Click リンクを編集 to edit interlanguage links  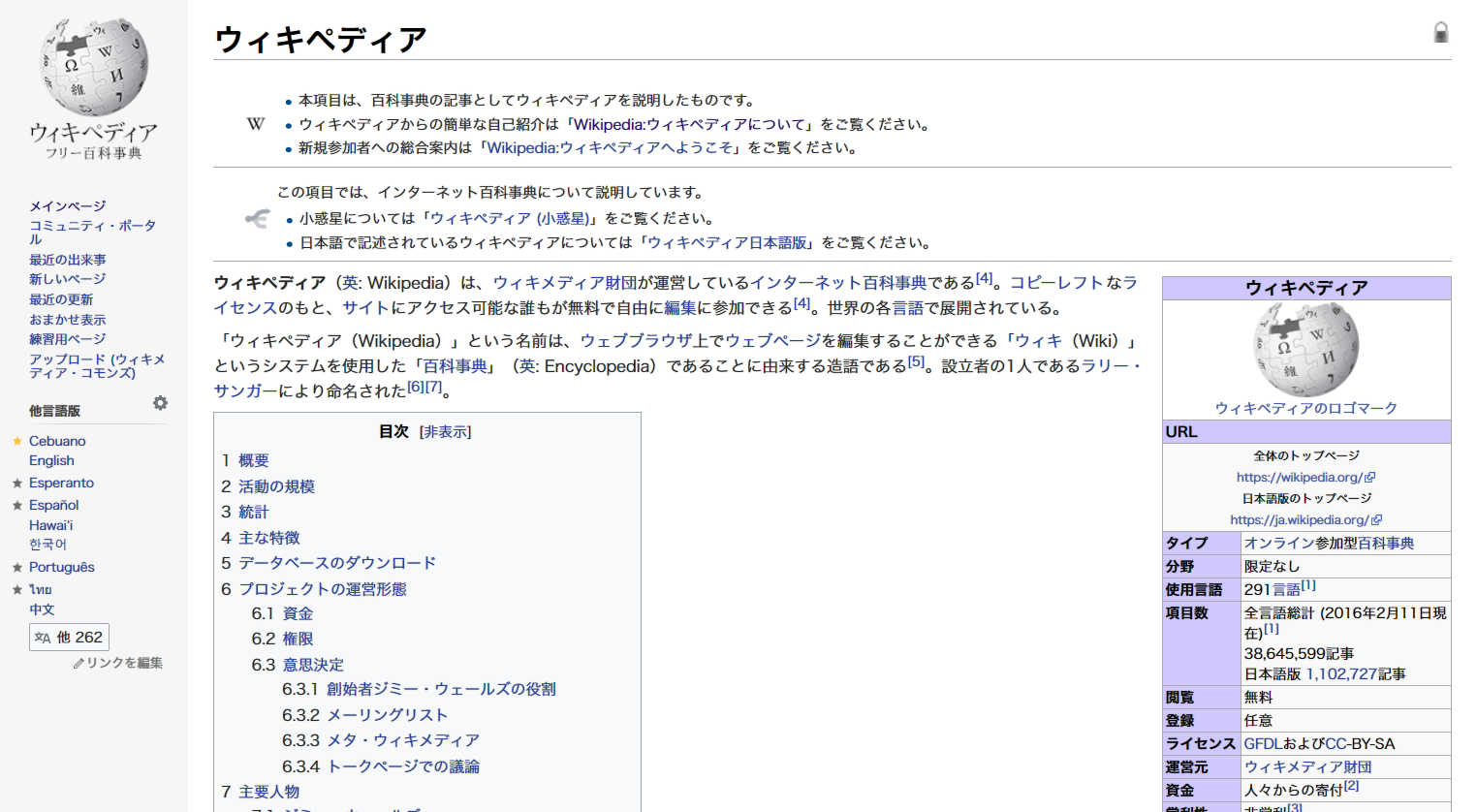click(x=124, y=664)
